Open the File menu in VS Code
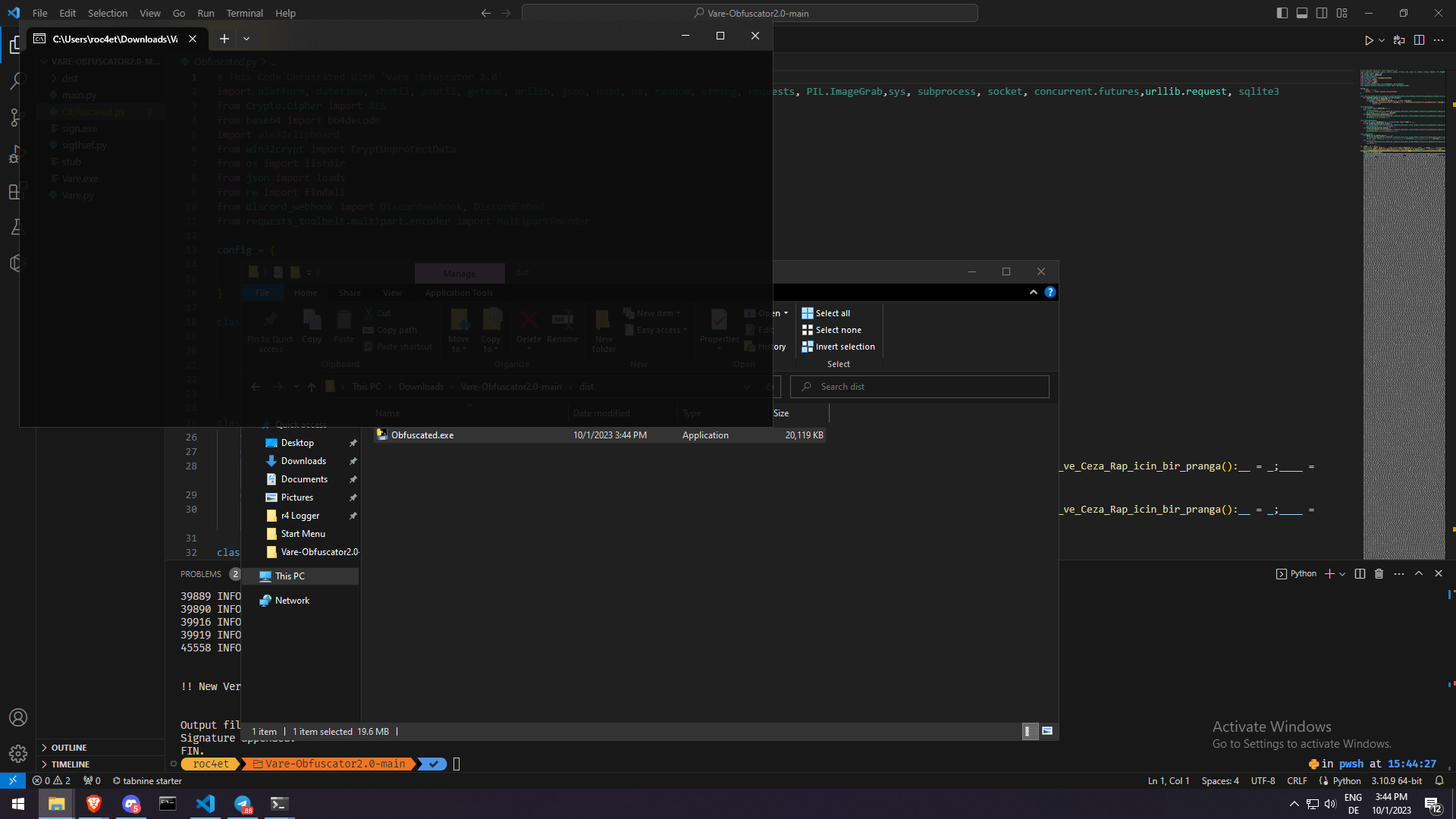Screen dimensions: 1456x819 click(39, 13)
